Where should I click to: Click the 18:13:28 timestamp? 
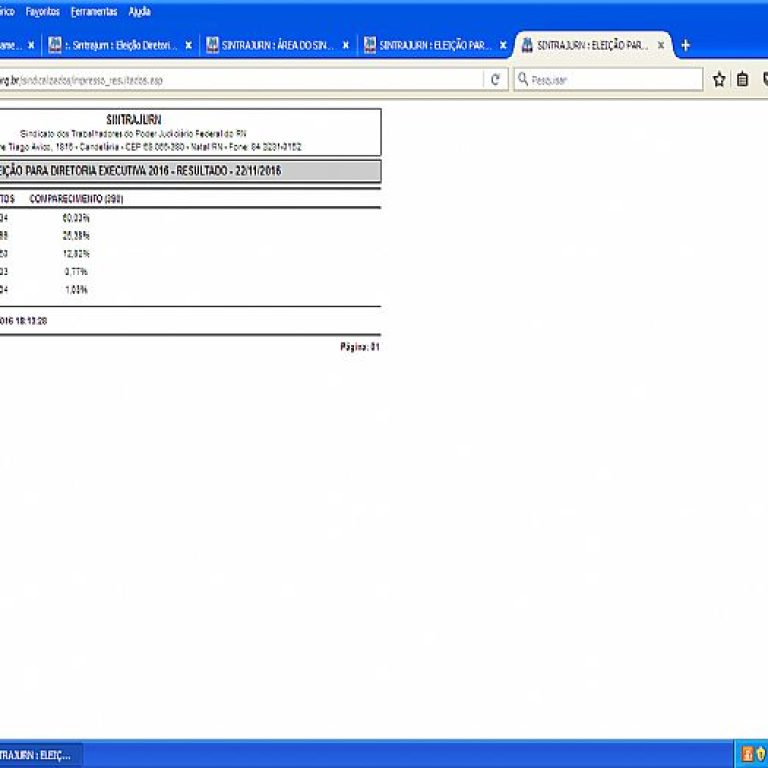[31, 321]
